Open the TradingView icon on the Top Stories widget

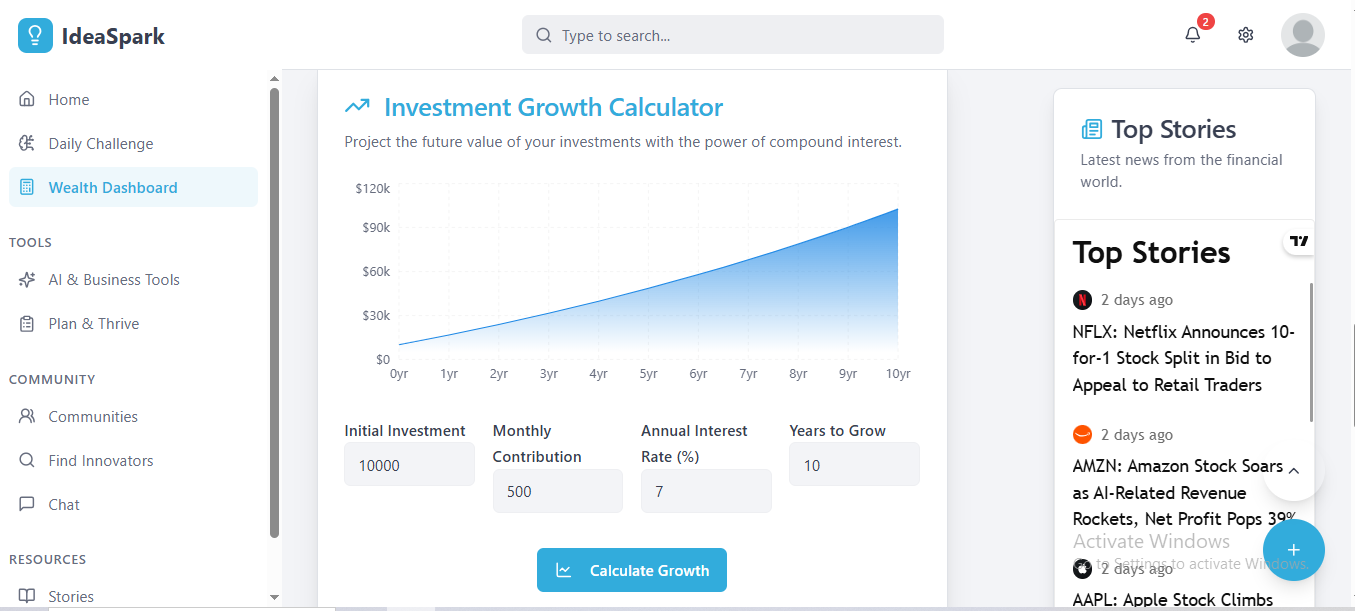click(1298, 241)
